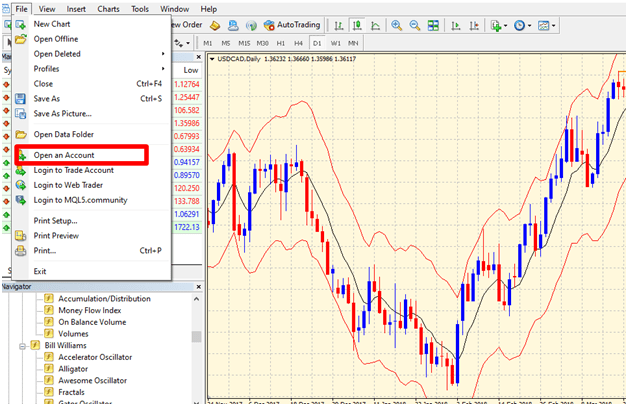The height and width of the screenshot is (409, 630).
Task: Open the View menu
Action: pyautogui.click(x=47, y=9)
